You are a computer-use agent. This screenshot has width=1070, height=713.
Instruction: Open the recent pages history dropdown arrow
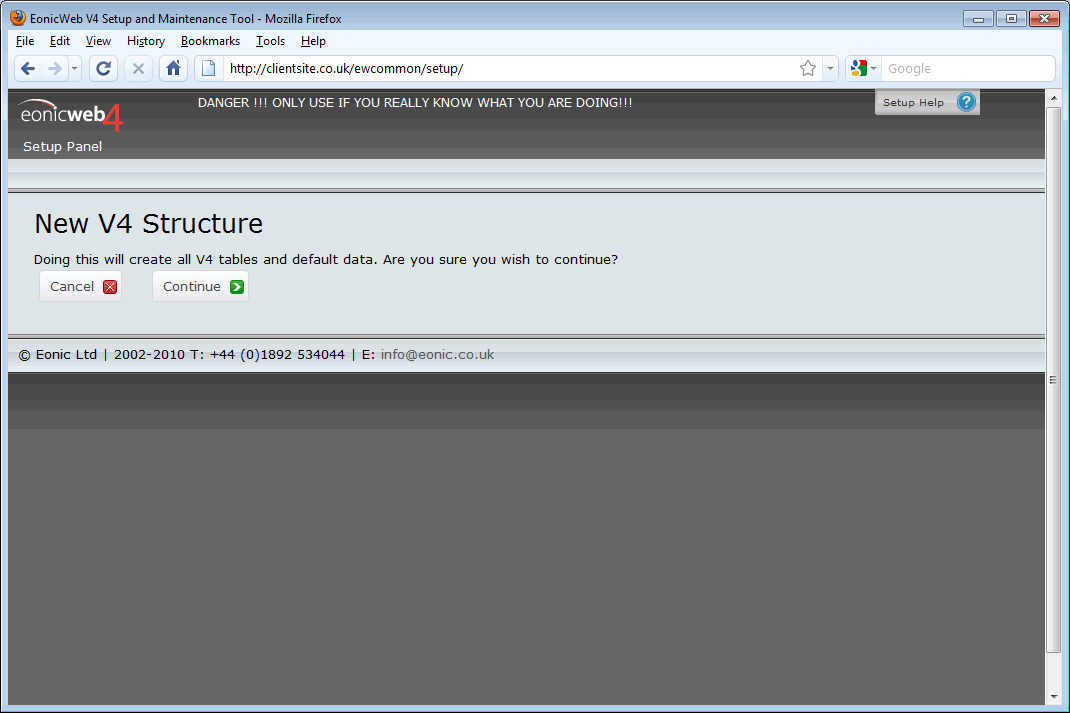(x=74, y=68)
